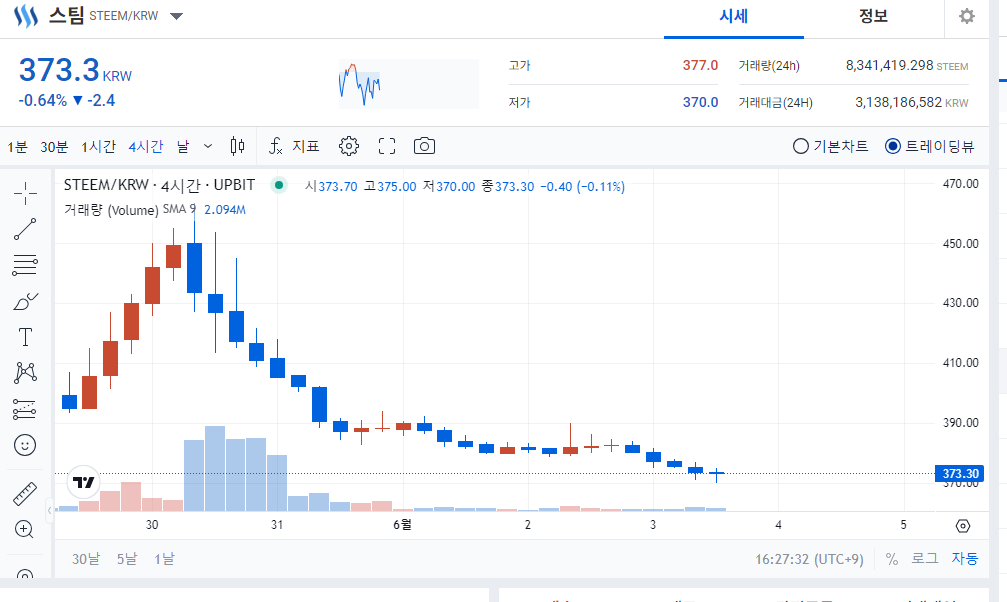The height and width of the screenshot is (602, 1007).
Task: Open the fx indicators menu
Action: tap(276, 146)
